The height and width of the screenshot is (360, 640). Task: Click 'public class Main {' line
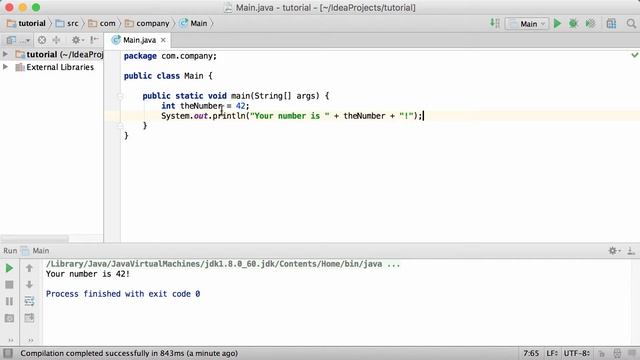(168, 76)
